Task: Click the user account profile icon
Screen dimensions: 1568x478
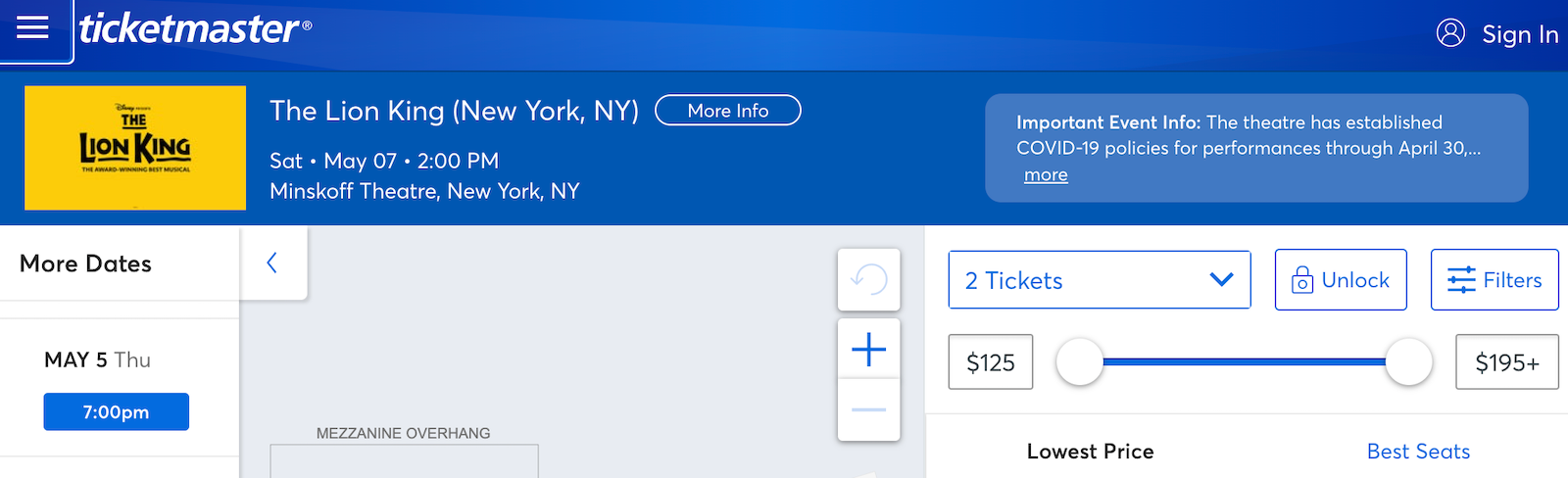Action: pos(1450,33)
